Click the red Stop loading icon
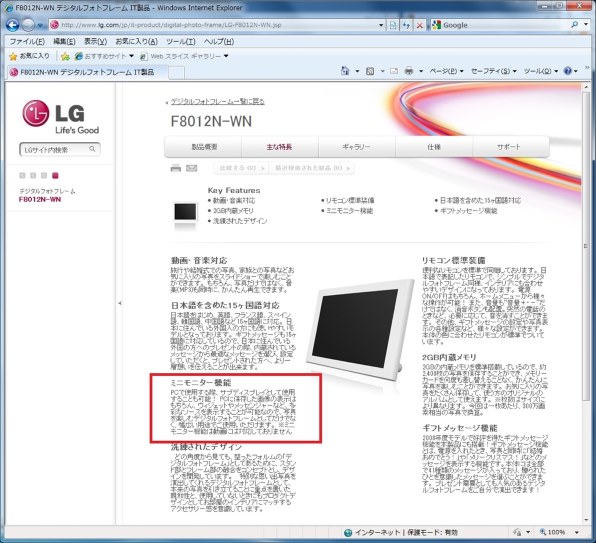Image resolution: width=596 pixels, height=543 pixels. [420, 25]
